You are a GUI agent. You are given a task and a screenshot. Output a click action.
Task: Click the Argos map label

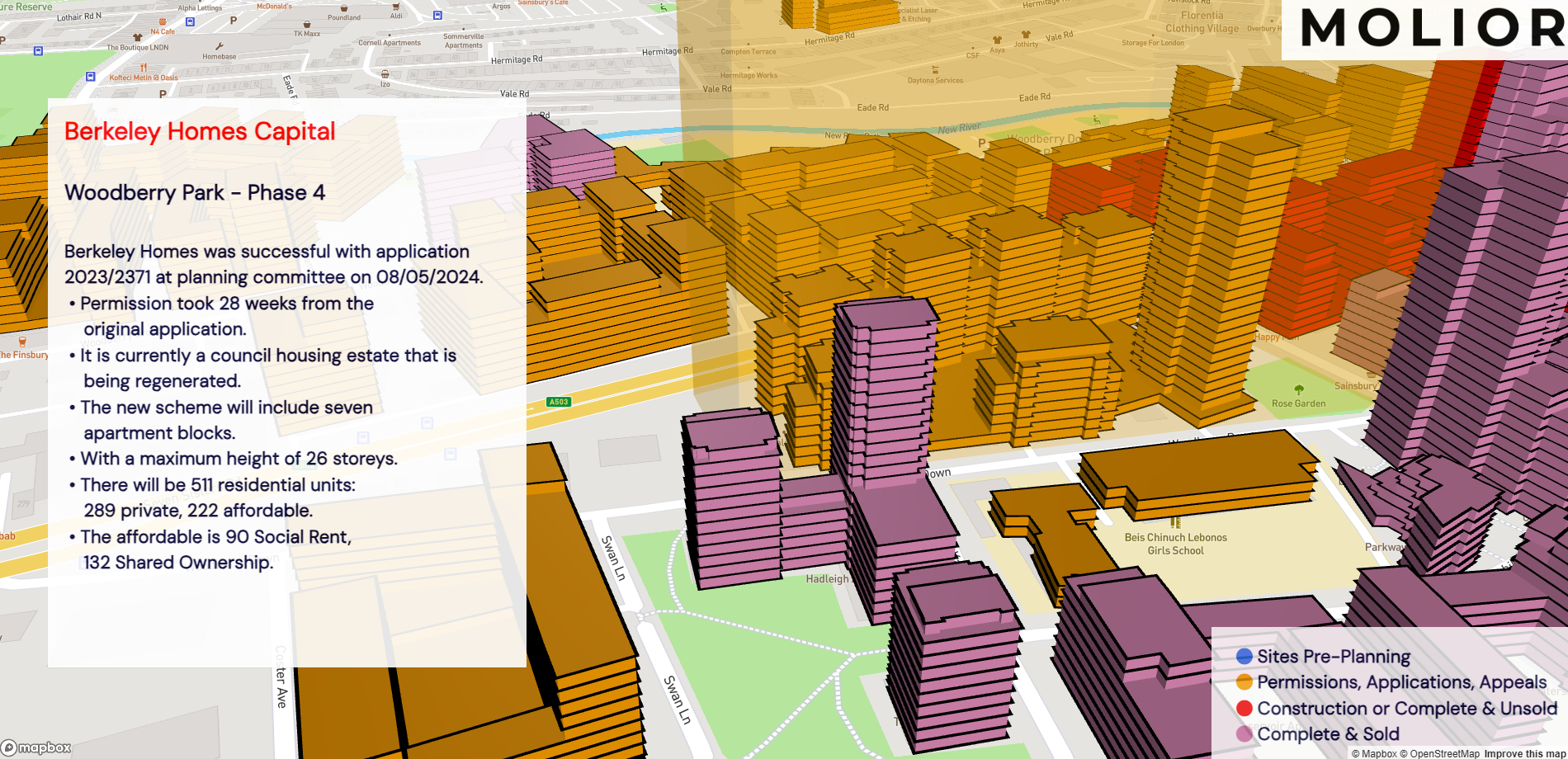point(501,6)
